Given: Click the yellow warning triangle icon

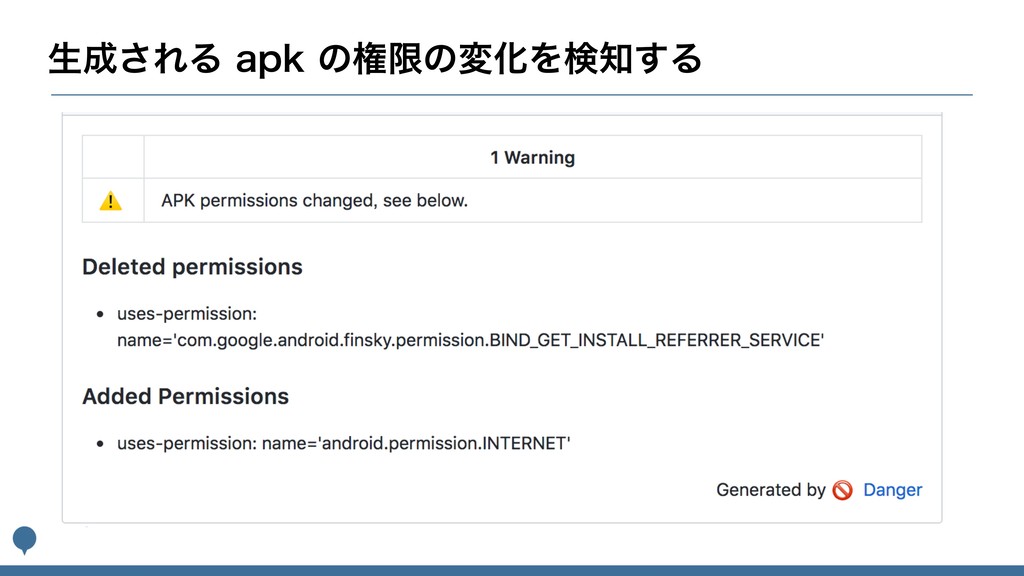Looking at the screenshot, I should (110, 201).
